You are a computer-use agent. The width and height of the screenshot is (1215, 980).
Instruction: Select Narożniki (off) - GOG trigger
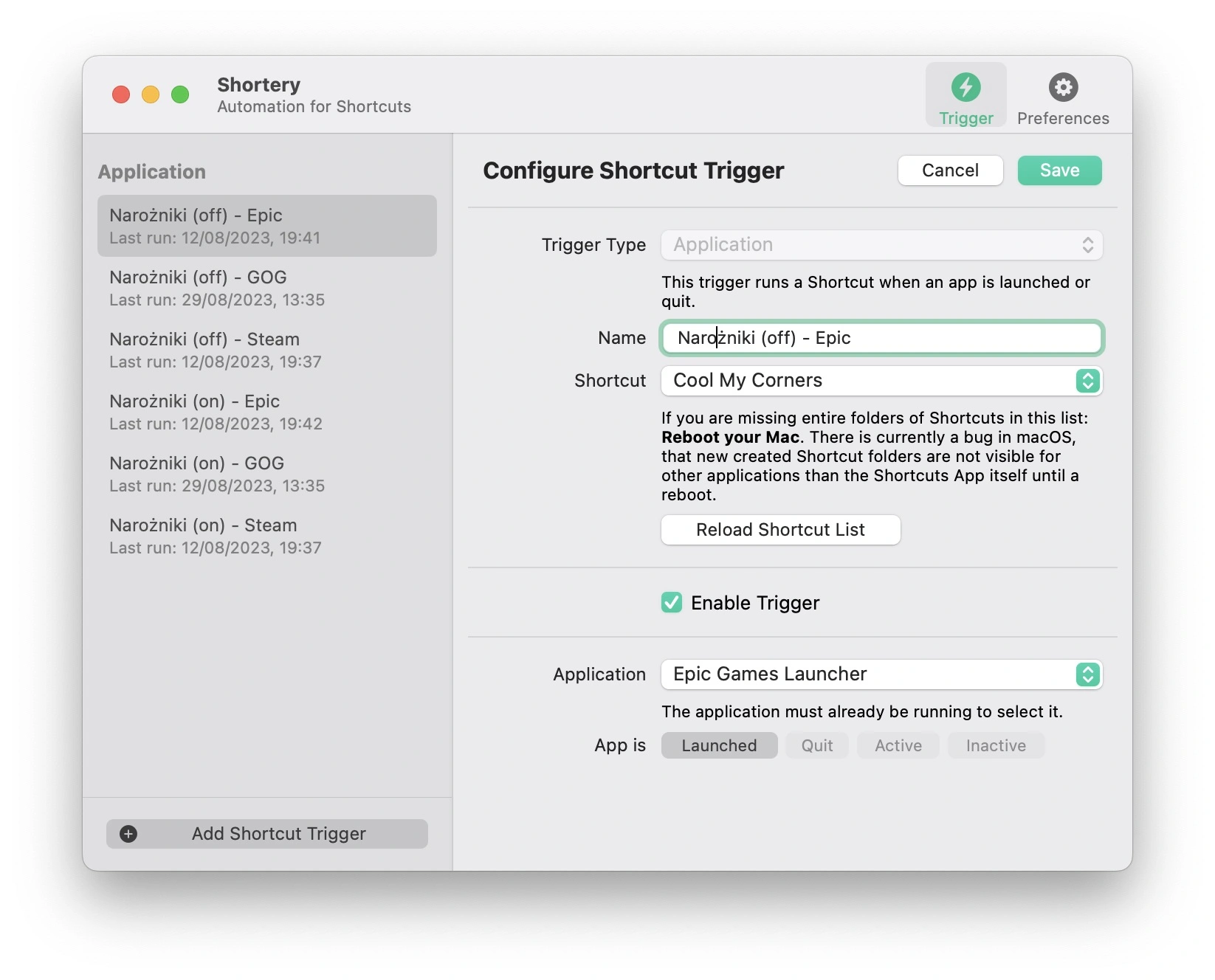(x=267, y=288)
